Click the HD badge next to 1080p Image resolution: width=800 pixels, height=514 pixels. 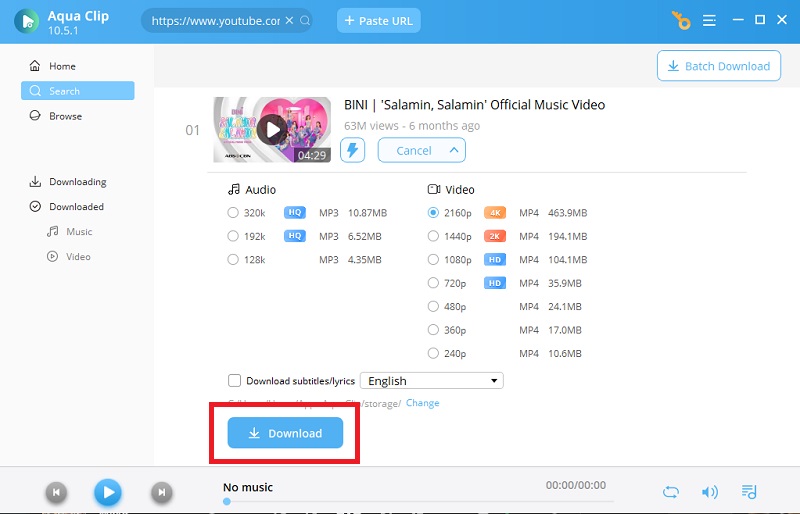(495, 260)
